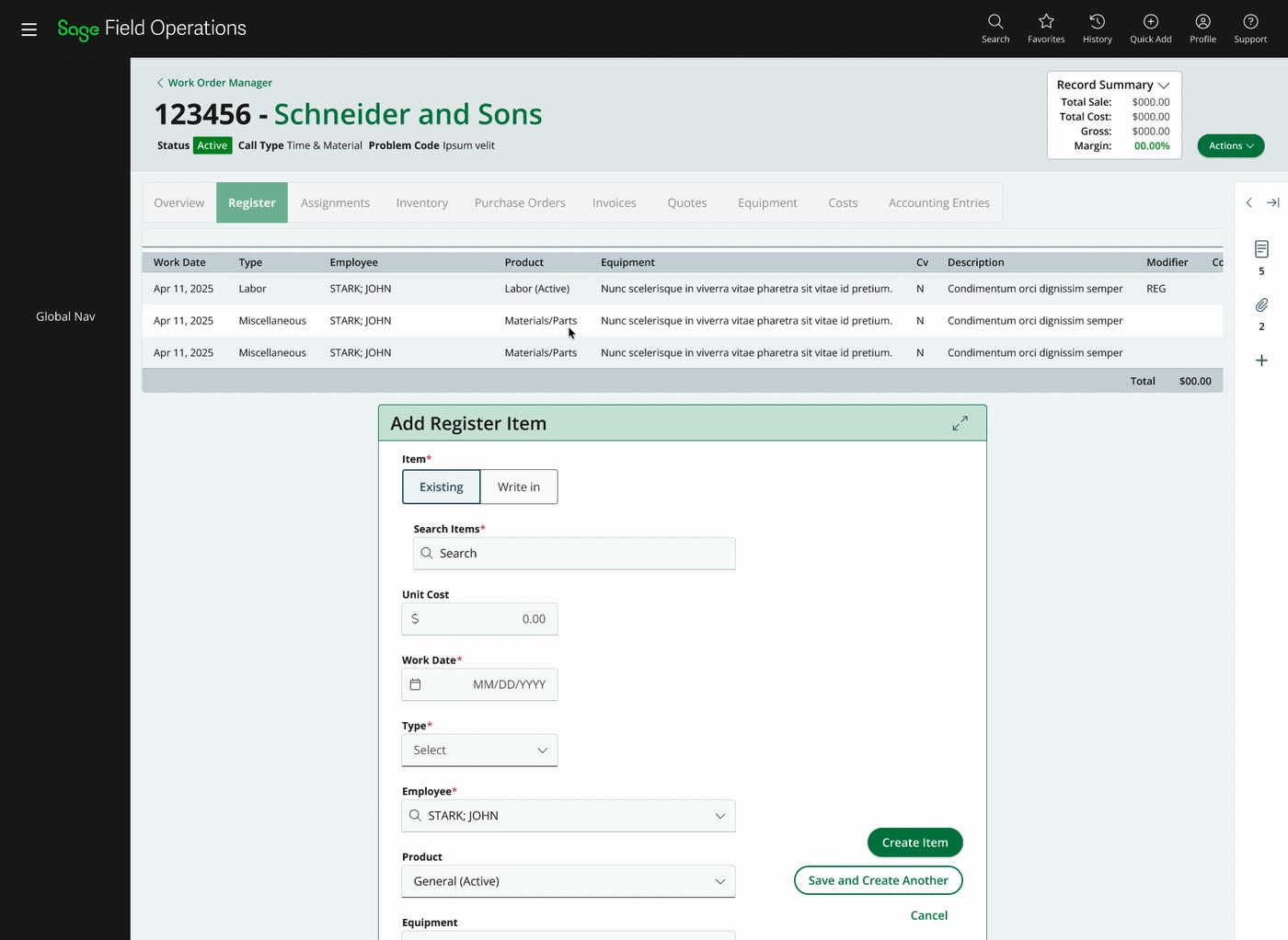This screenshot has width=1288, height=940.
Task: Click Equipment column header in table
Action: (627, 262)
